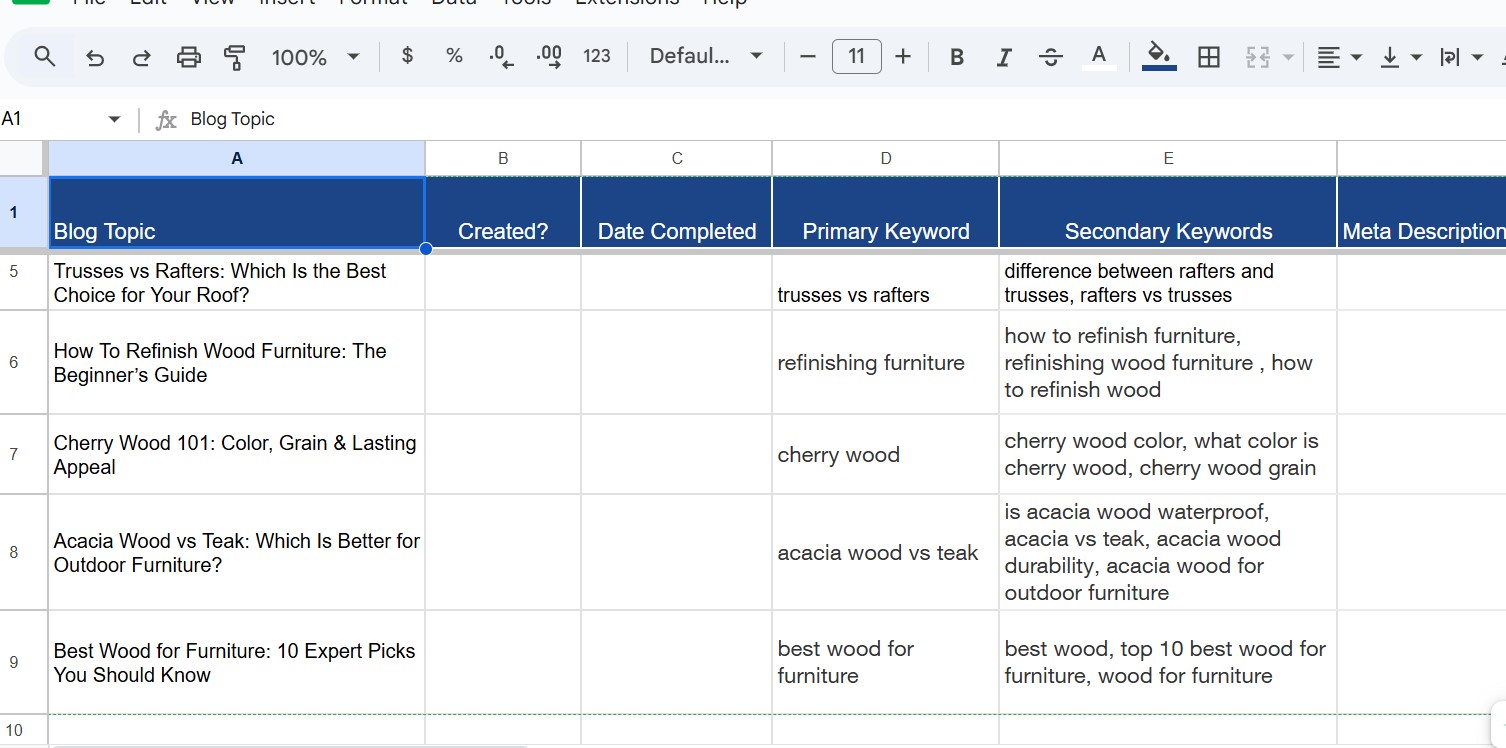Click the font size field showing 11
The image size is (1506, 748).
(x=857, y=57)
